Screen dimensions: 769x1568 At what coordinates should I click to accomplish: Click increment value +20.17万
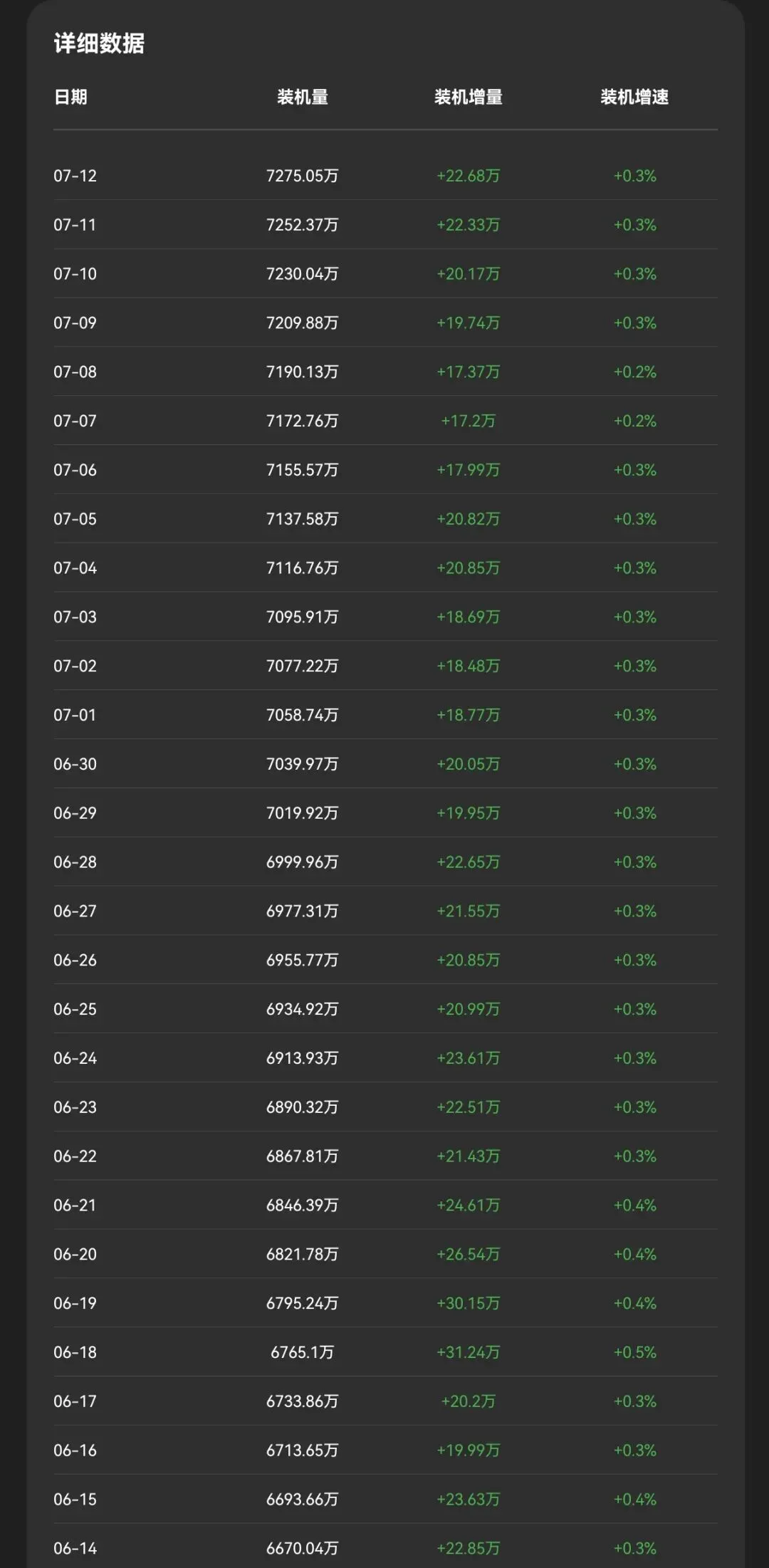tap(469, 274)
